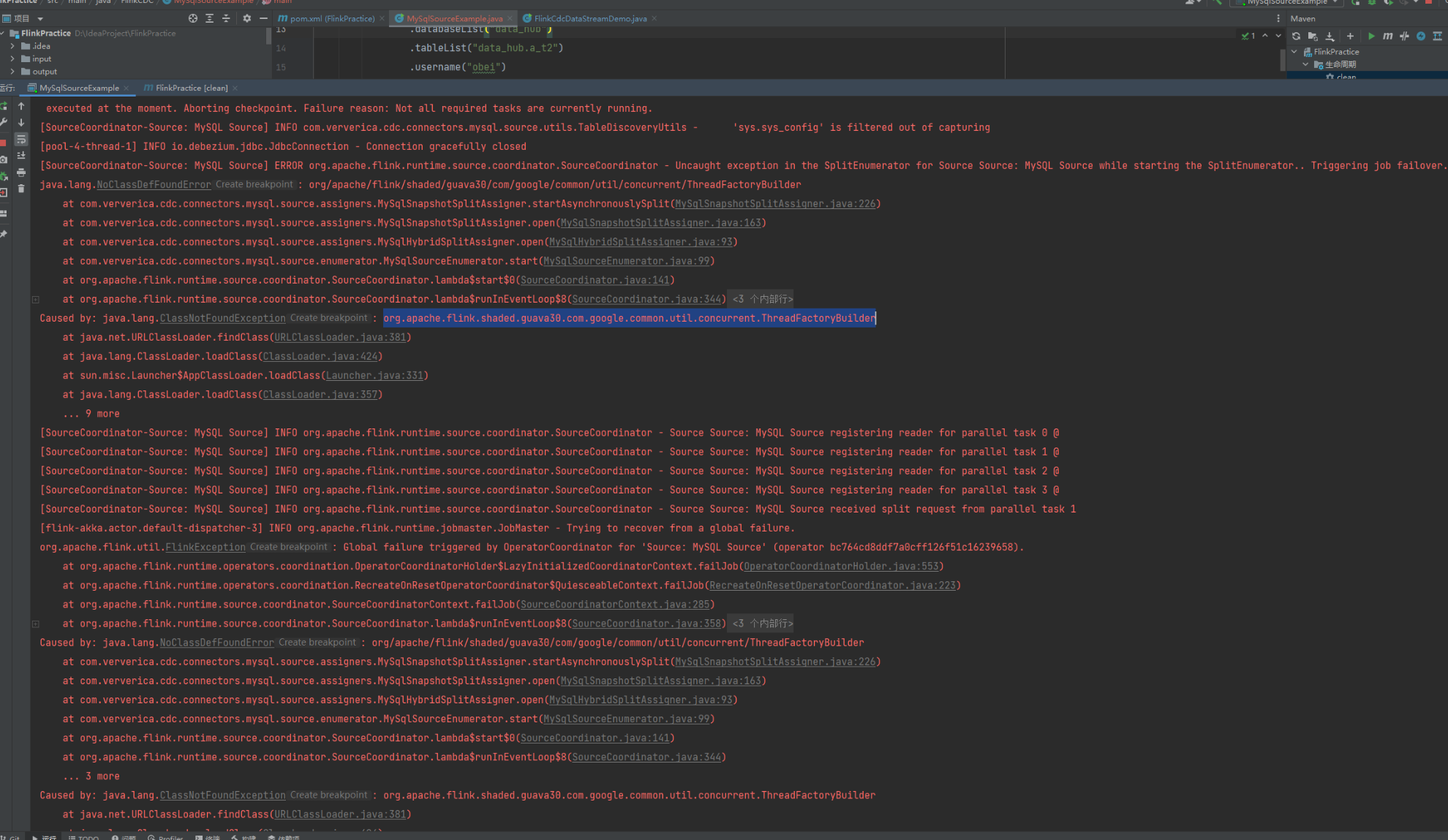The height and width of the screenshot is (840, 1448).
Task: Jump down the stack trace with down arrow
Action: [x=21, y=123]
